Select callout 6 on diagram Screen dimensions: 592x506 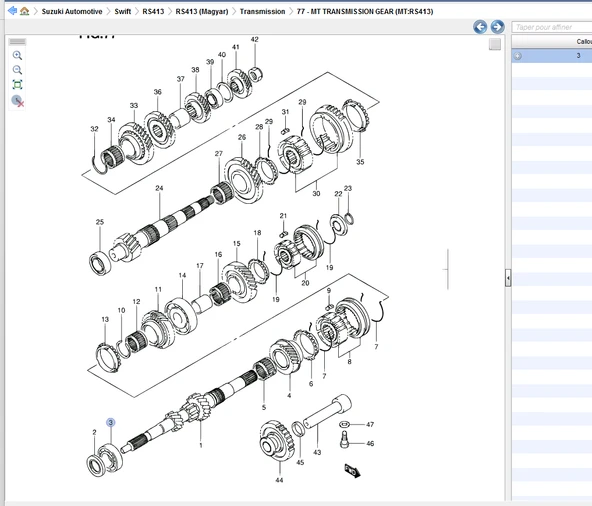pos(311,384)
